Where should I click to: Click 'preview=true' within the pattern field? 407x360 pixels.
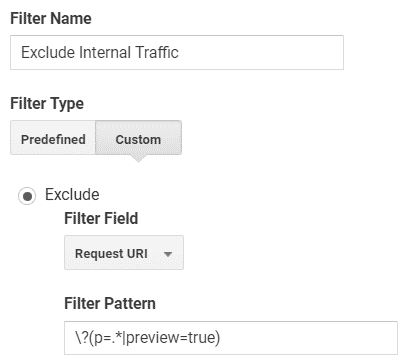pos(171,338)
